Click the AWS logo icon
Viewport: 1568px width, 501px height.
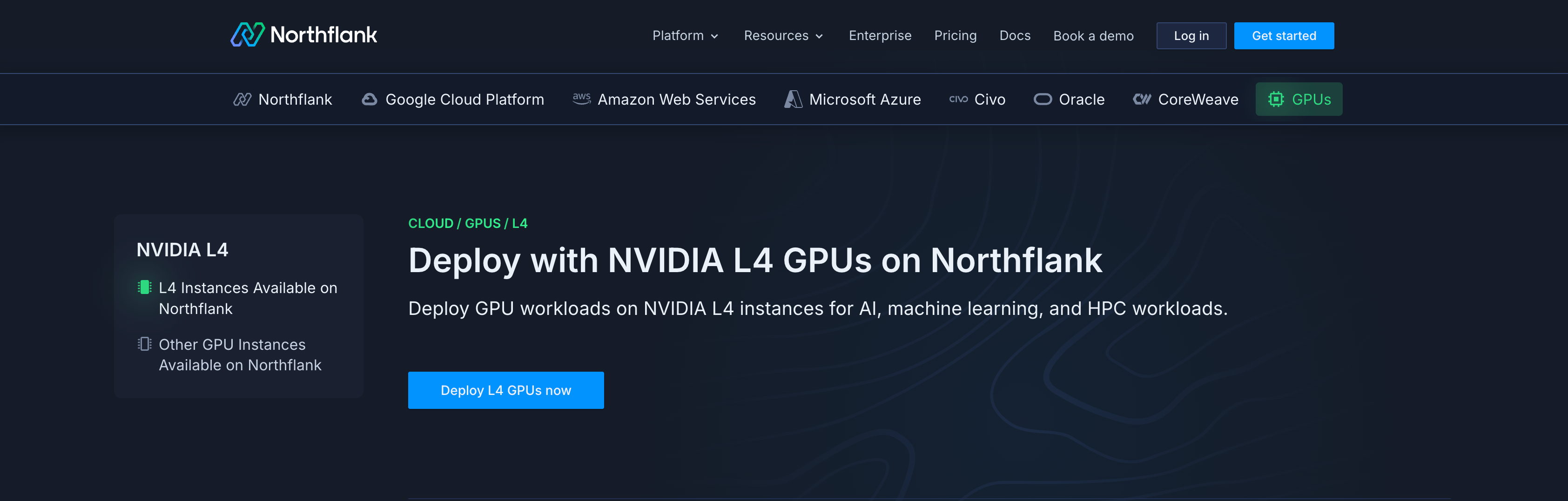[581, 99]
